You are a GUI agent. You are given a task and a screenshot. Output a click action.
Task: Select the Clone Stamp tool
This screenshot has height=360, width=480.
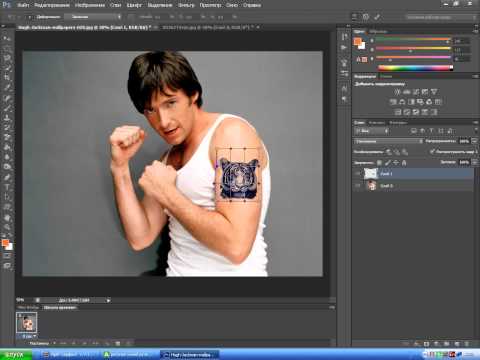coord(7,118)
